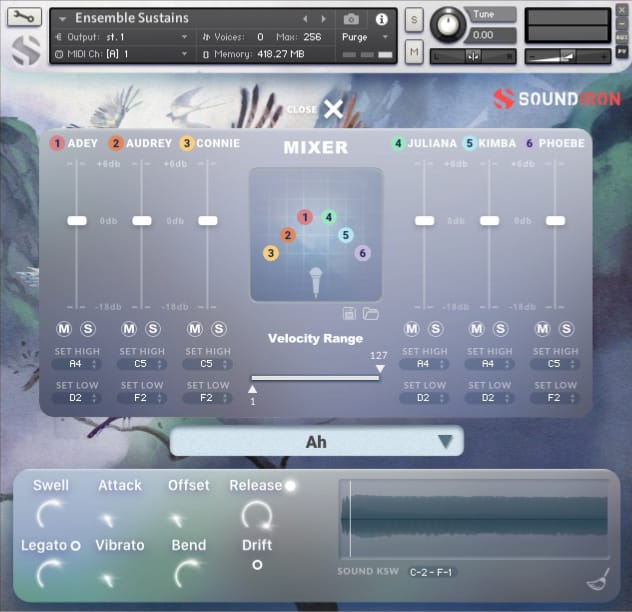The image size is (632, 612).
Task: Click the Kontakt Mute M button
Action: click(x=414, y=51)
